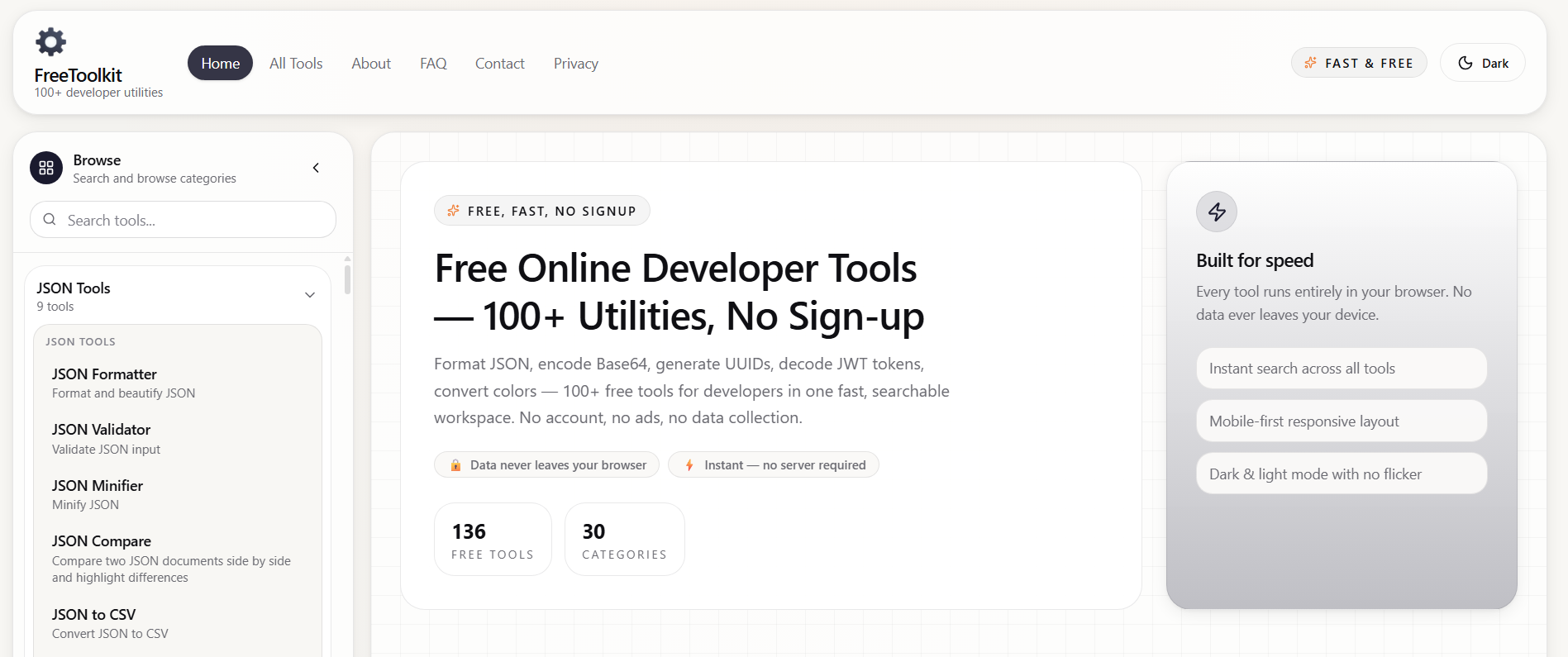This screenshot has height=657, width=1568.
Task: Toggle Dark mode
Action: (x=1482, y=63)
